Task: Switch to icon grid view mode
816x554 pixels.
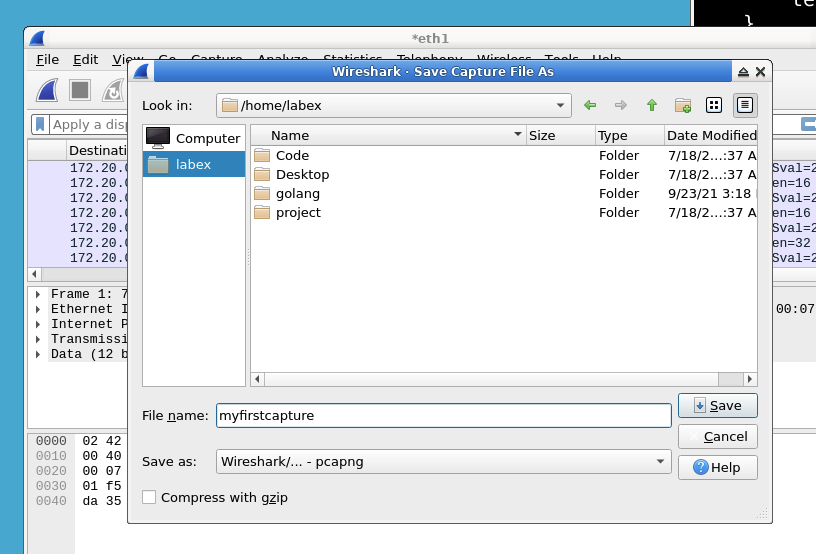Action: pyautogui.click(x=714, y=105)
